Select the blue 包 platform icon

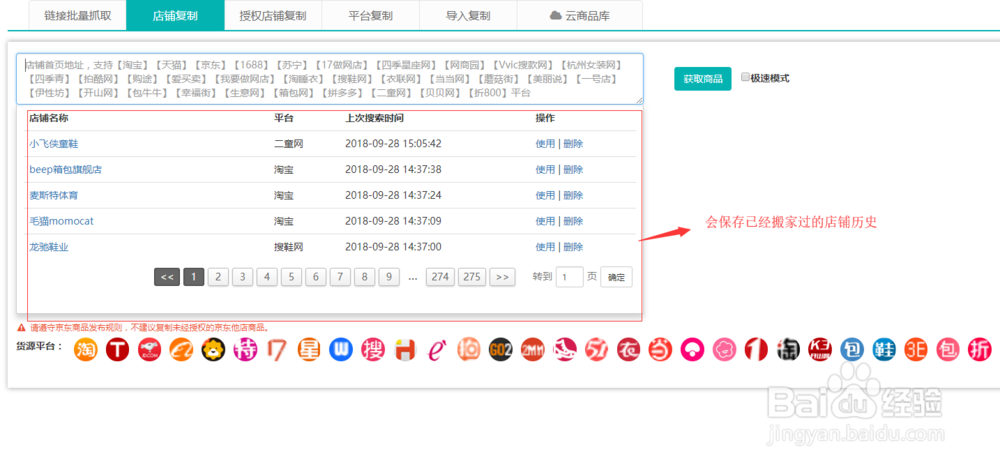tap(852, 349)
